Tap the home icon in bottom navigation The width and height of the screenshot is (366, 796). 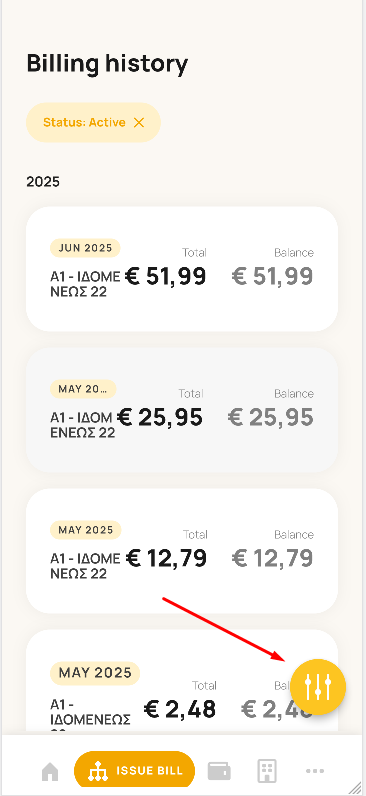click(50, 772)
